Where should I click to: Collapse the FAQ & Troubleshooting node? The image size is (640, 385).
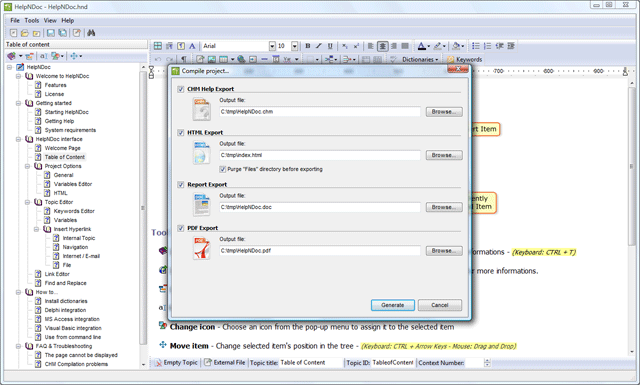18,346
